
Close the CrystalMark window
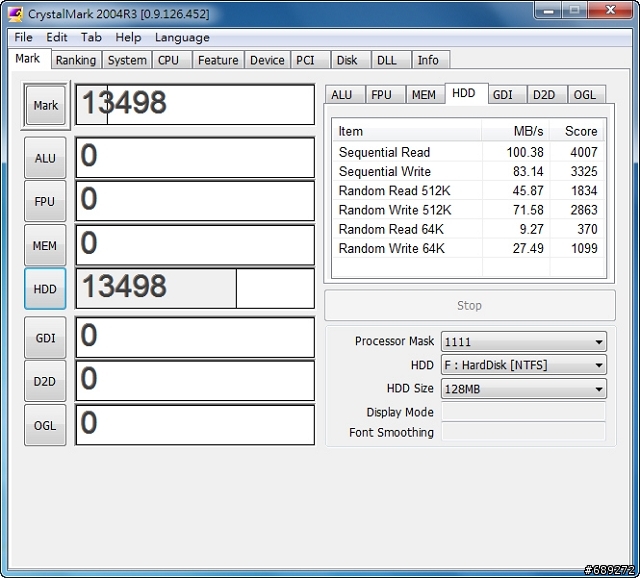pyautogui.click(x=610, y=10)
